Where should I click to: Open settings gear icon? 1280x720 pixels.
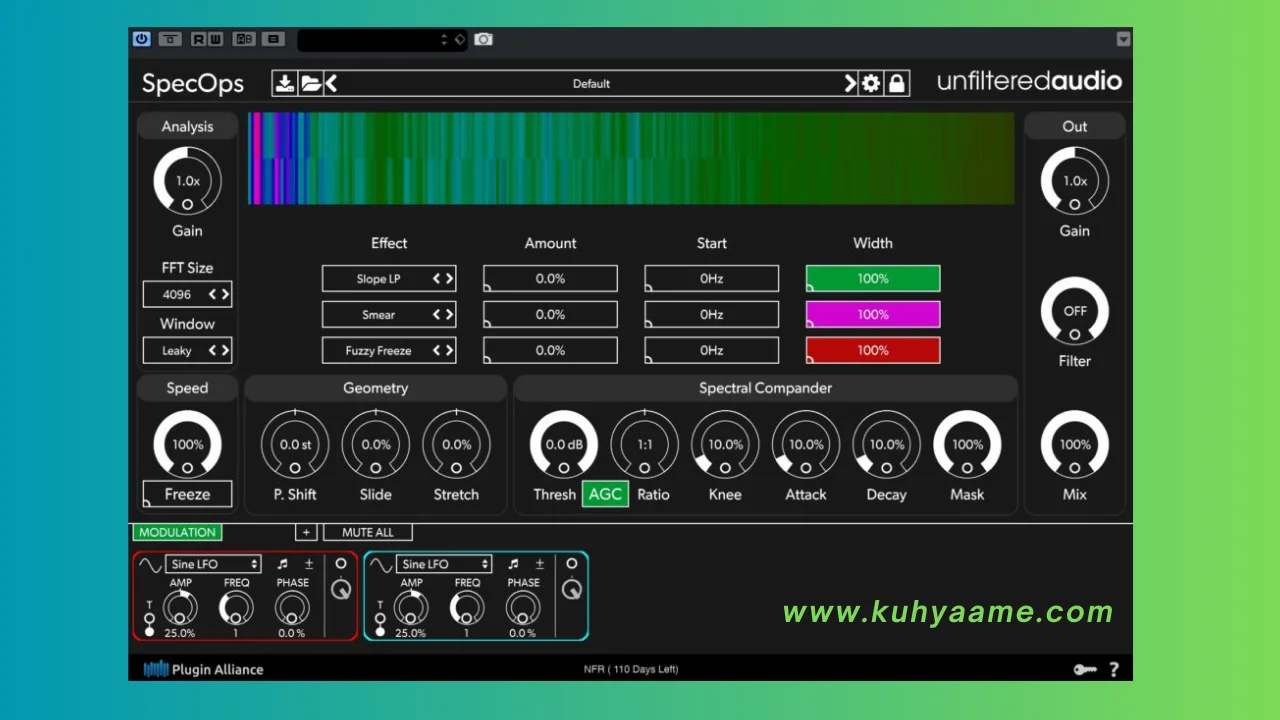[871, 83]
